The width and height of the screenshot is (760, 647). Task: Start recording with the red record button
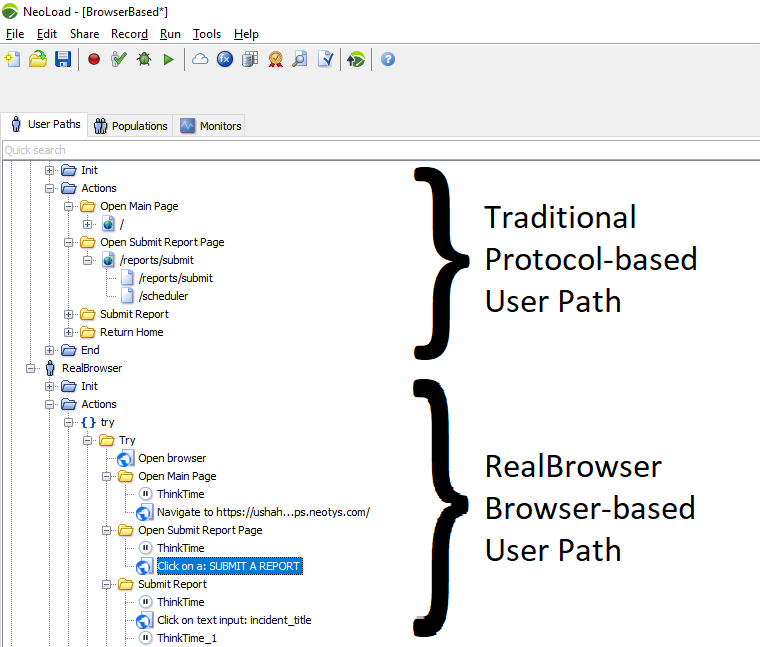[94, 60]
